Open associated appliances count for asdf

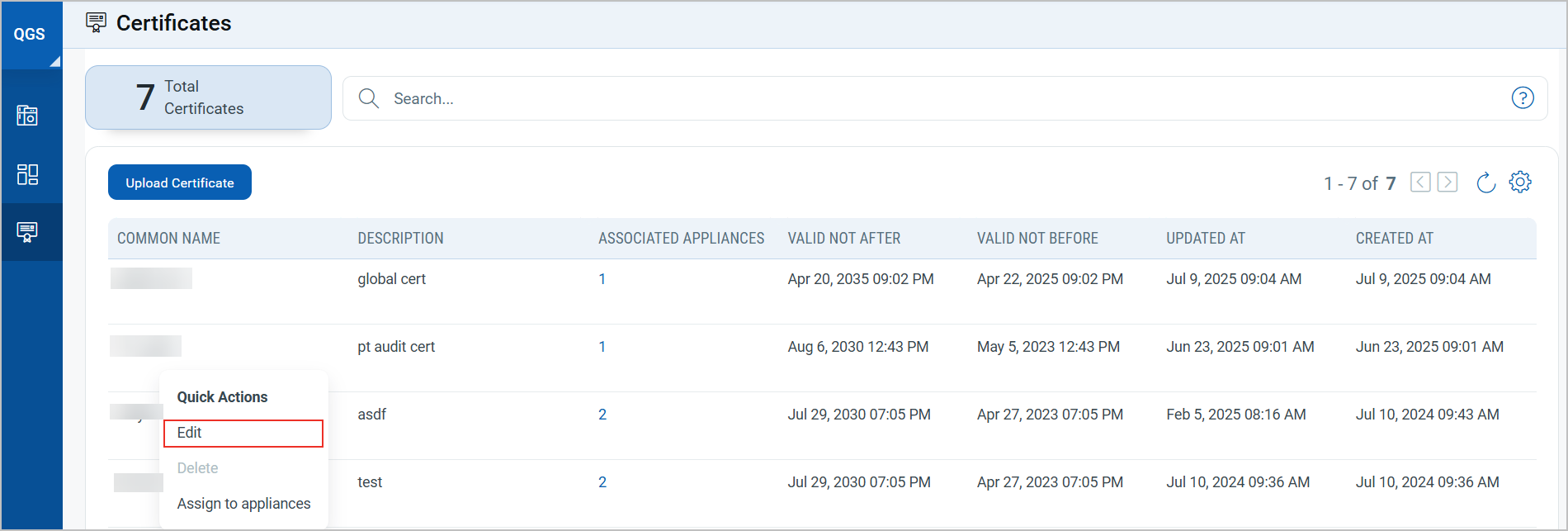coord(602,415)
